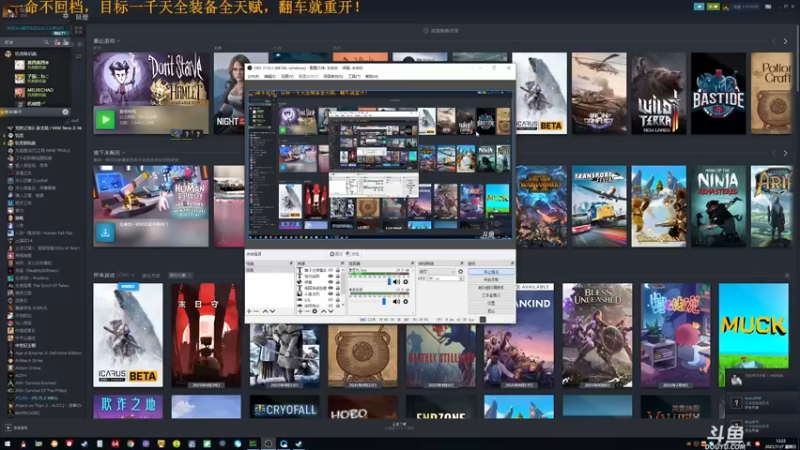Open sort-by dropdown in all games shelf

pos(181,276)
